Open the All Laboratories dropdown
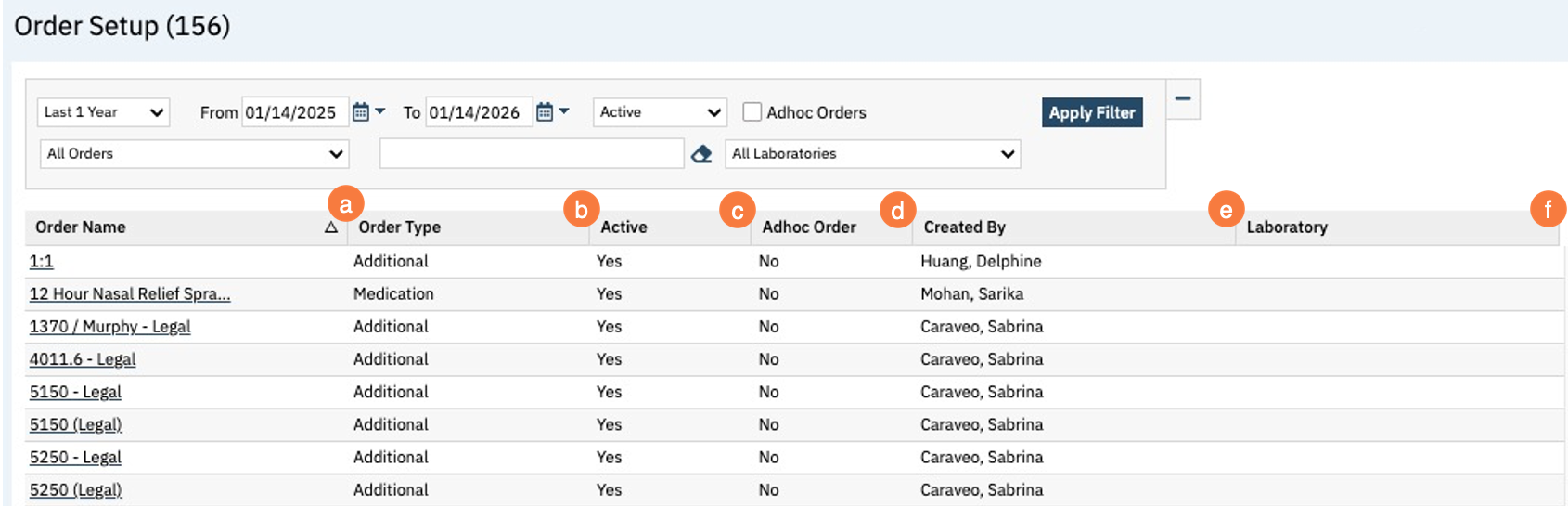Viewport: 1568px width, 506px height. click(872, 154)
